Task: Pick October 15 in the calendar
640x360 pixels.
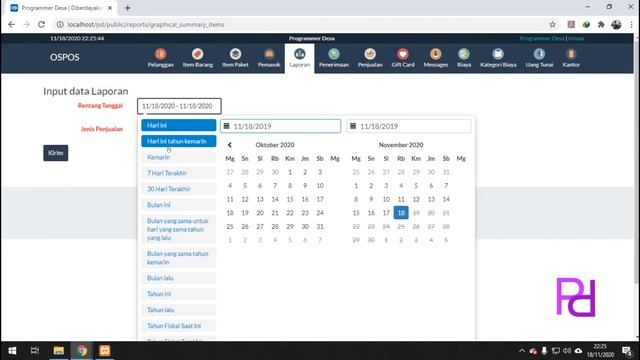Action: click(x=290, y=199)
